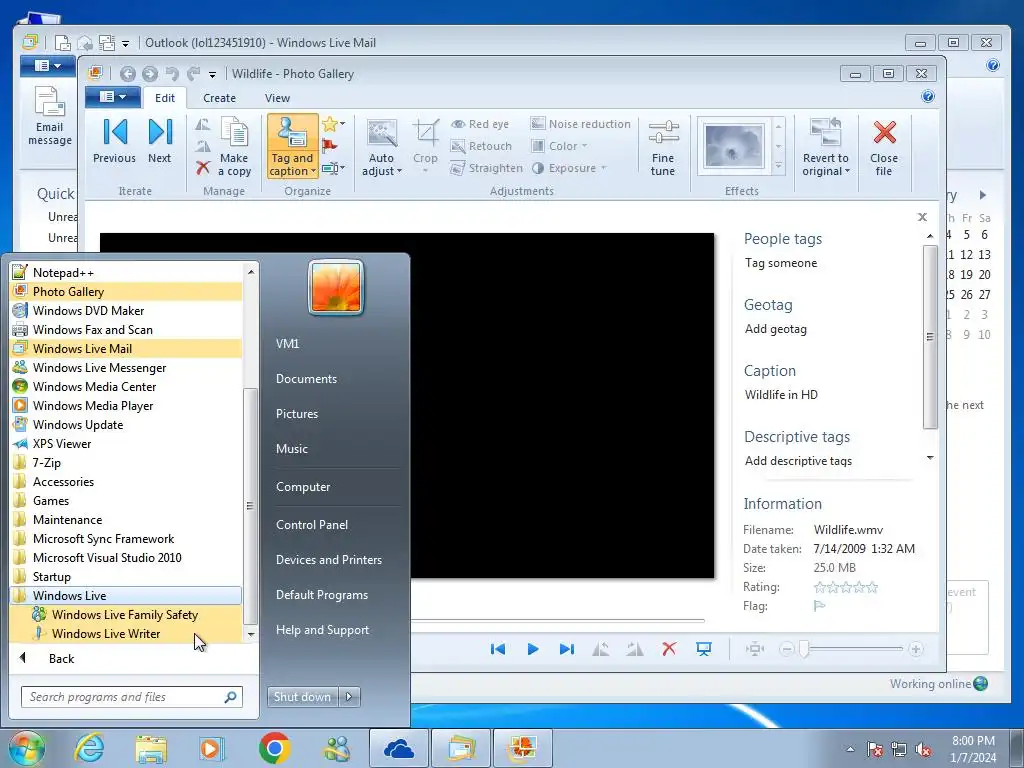Viewport: 1024px width, 768px height.
Task: Close the tag info pane X
Action: (922, 217)
